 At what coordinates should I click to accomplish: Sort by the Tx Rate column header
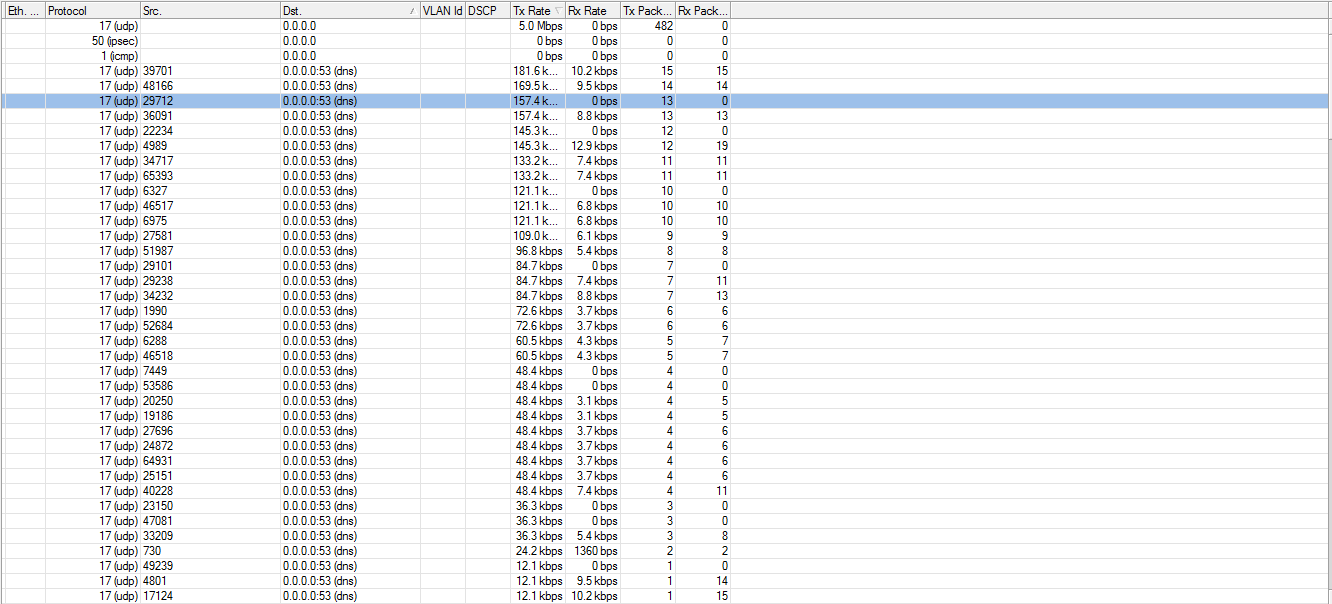click(x=537, y=11)
